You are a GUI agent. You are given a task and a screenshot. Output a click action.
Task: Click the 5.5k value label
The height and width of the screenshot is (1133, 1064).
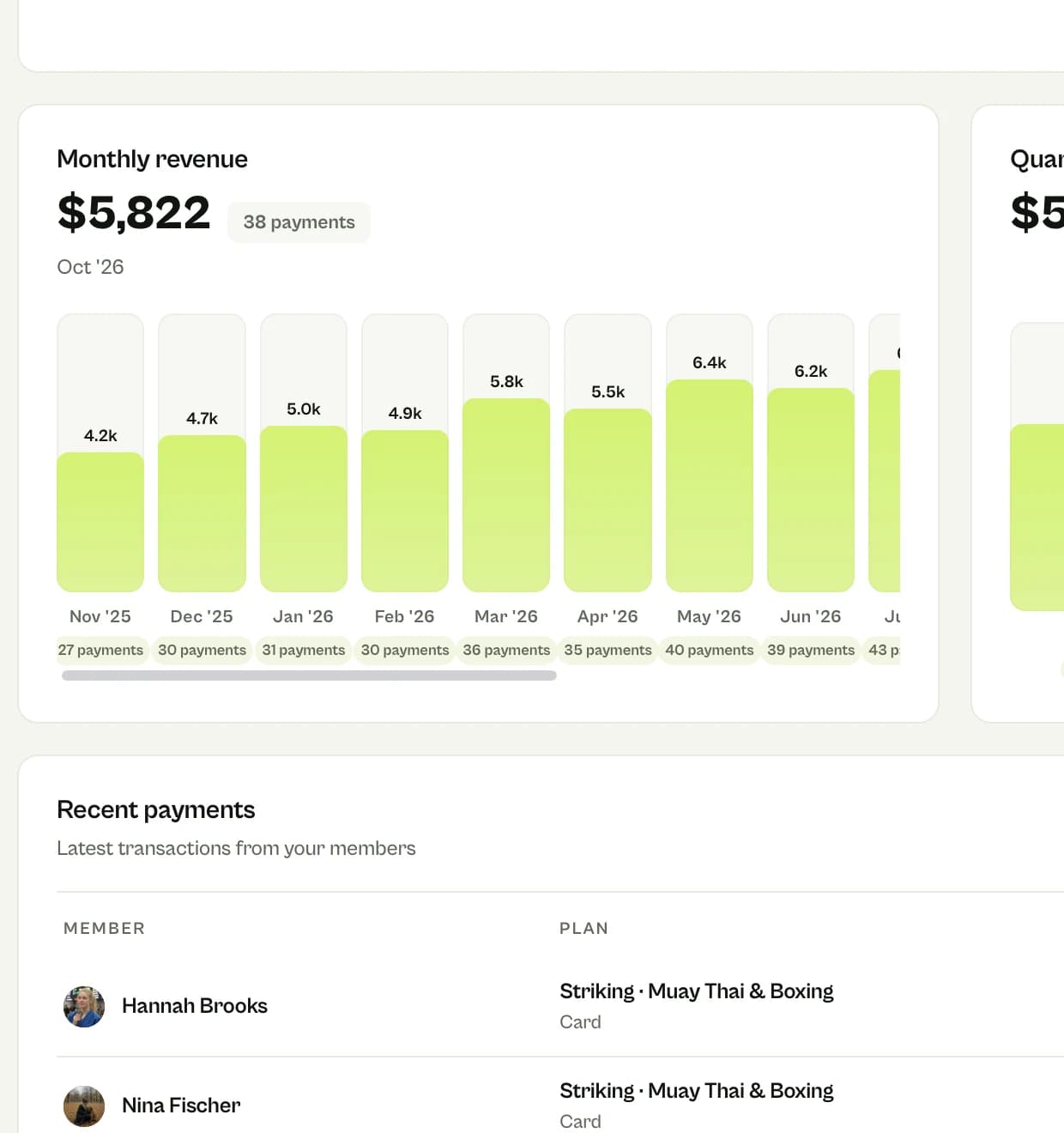608,391
